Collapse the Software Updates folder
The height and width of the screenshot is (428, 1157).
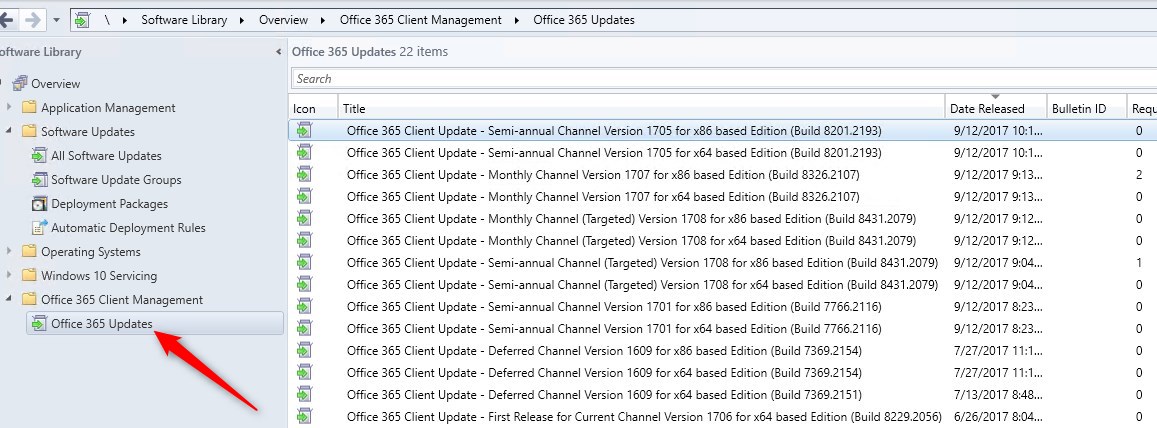pos(9,131)
